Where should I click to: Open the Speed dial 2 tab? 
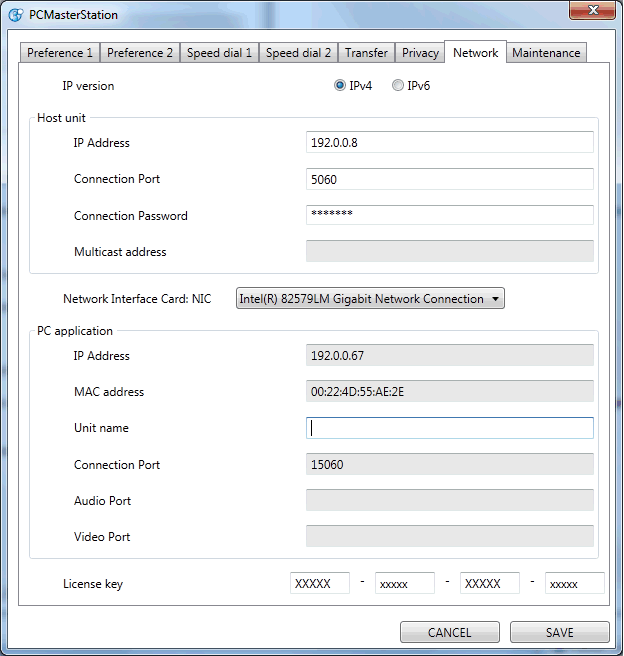pyautogui.click(x=298, y=53)
